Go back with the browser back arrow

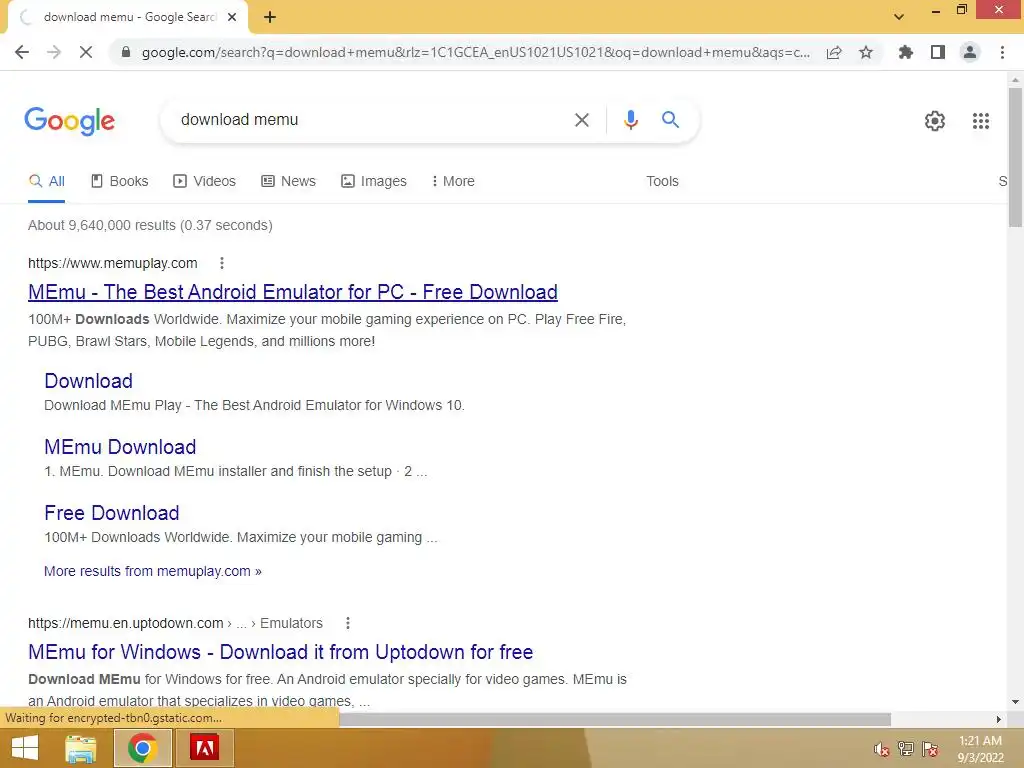click(22, 52)
